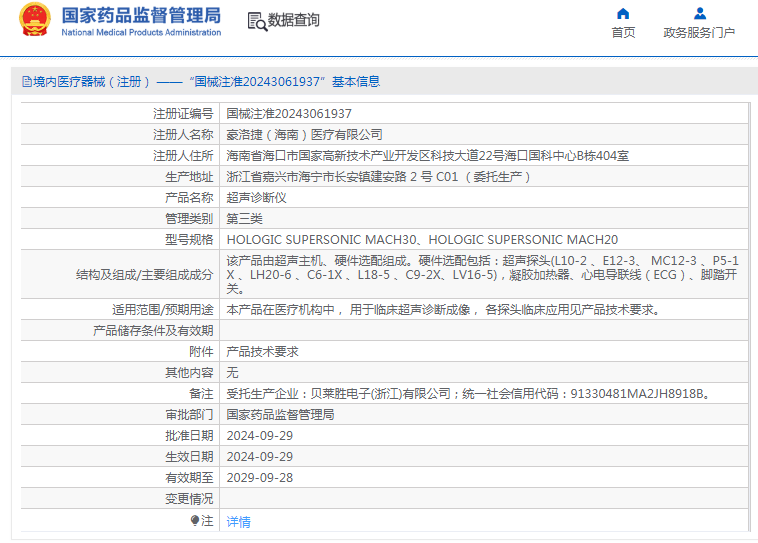The image size is (758, 543).
Task: Click the 注册人住所 row label
Action: 183,156
